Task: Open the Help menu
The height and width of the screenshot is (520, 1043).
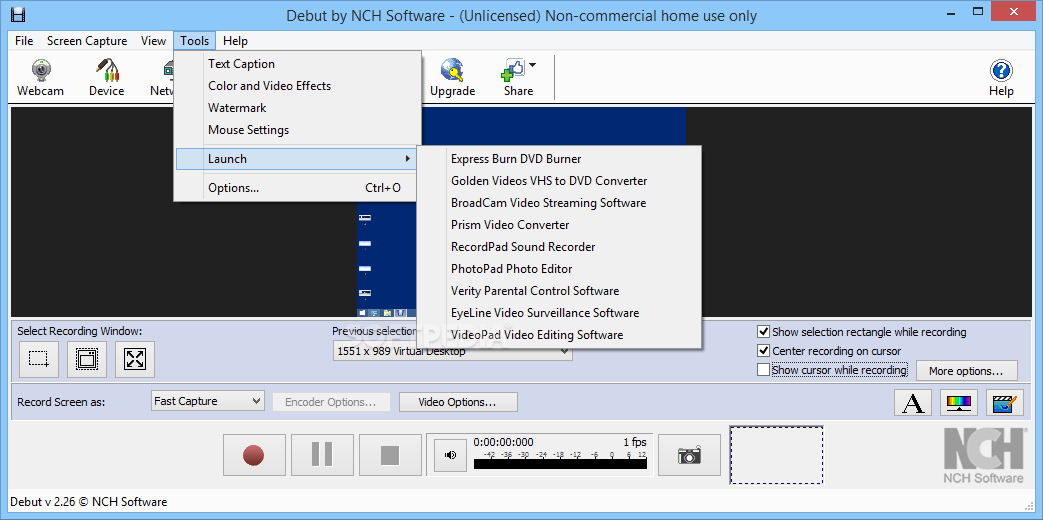Action: click(235, 41)
